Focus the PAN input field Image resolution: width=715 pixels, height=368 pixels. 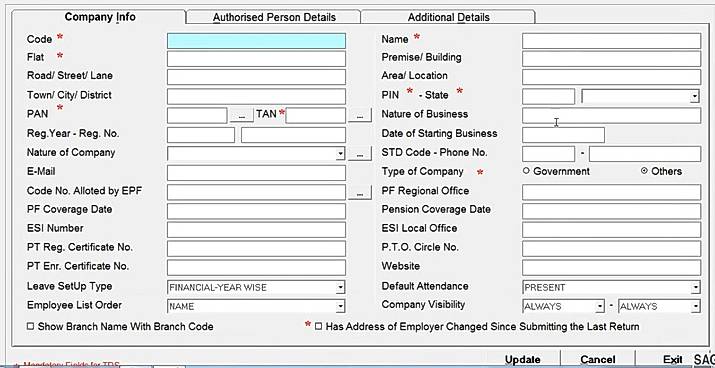pyautogui.click(x=197, y=116)
